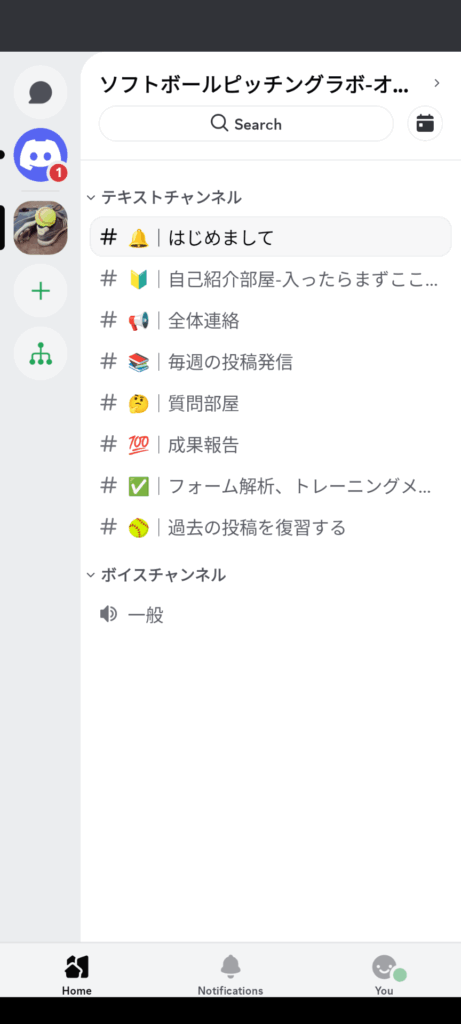461x1024 pixels.
Task: Select the Discord logo server with badge
Action: click(x=40, y=155)
